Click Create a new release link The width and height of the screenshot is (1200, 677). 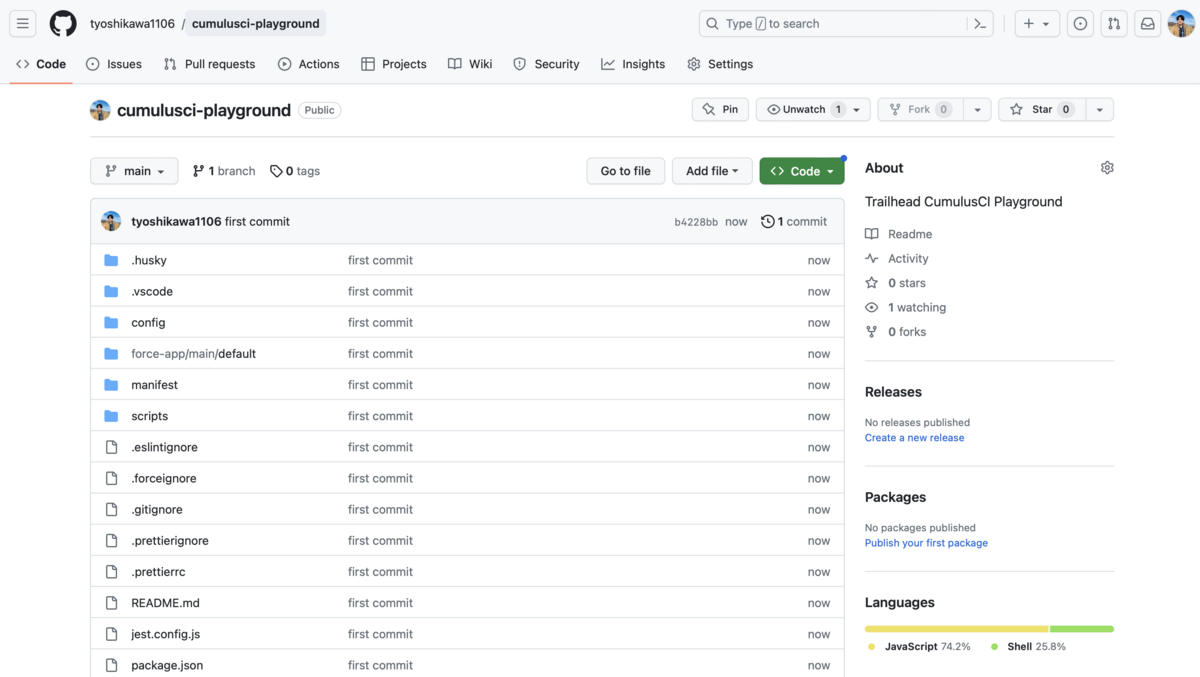(914, 438)
